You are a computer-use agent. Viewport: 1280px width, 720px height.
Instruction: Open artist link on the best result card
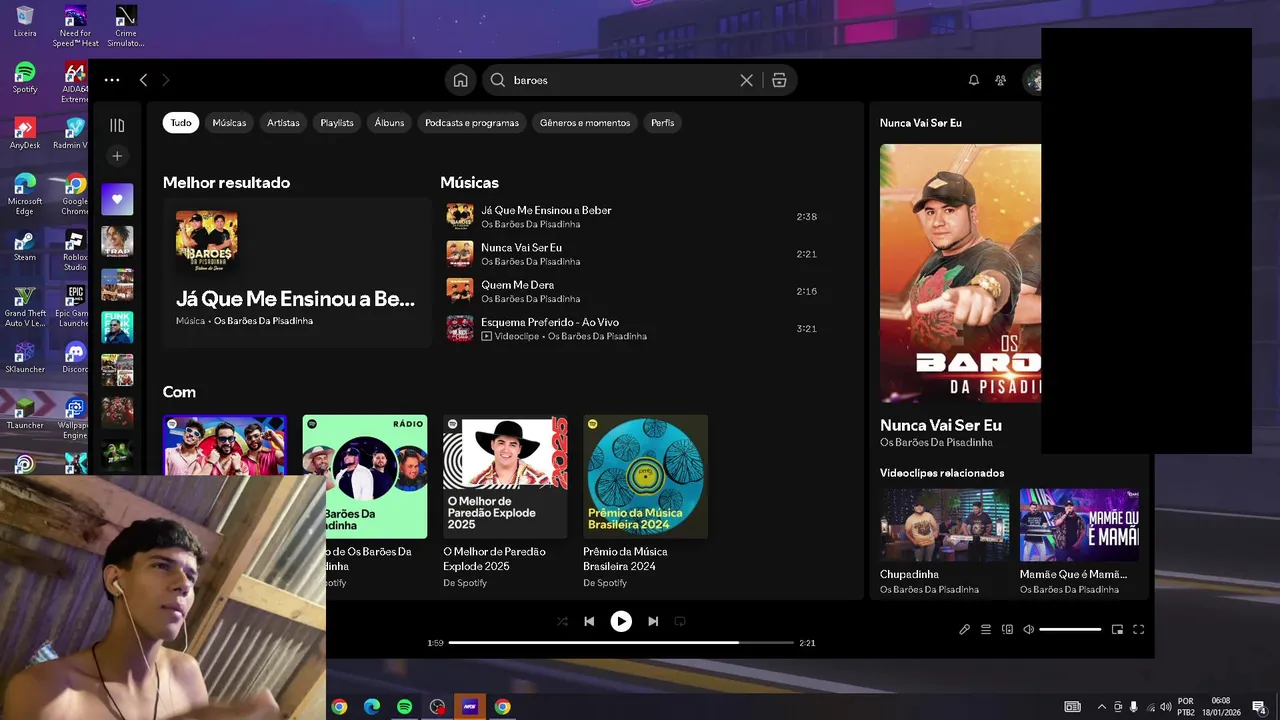coord(263,321)
